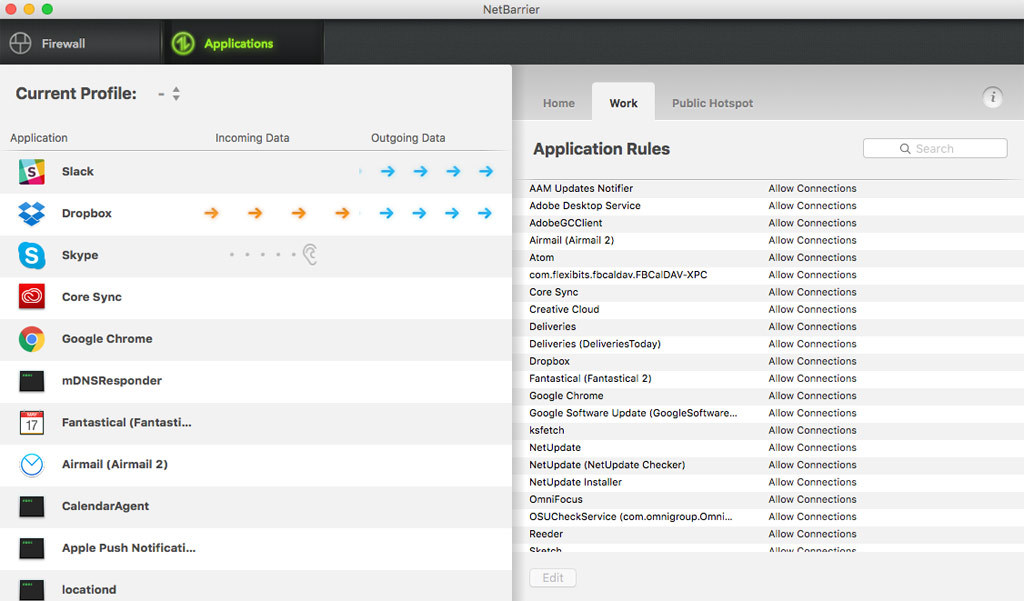The height and width of the screenshot is (601, 1024).
Task: Click the first Dropbox incoming orange arrow
Action: tap(211, 213)
